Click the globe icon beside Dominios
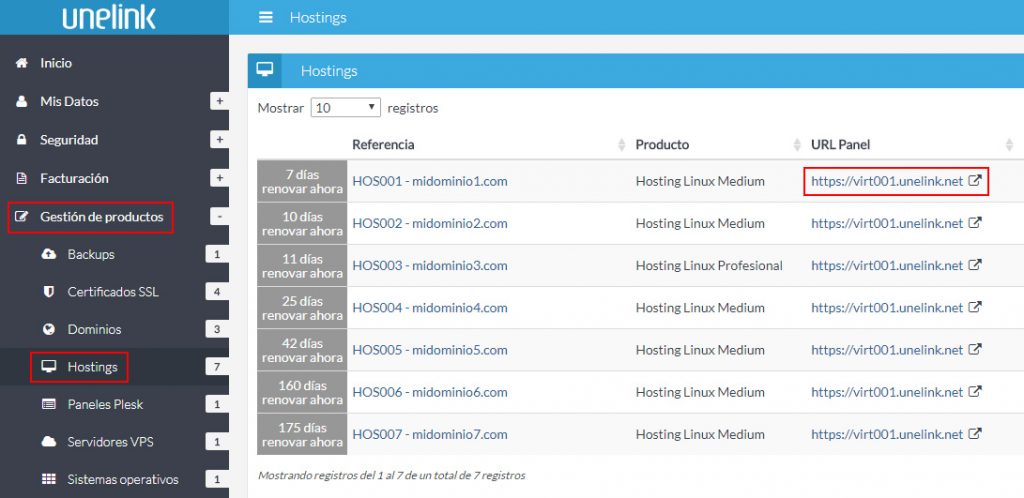1024x498 pixels. point(49,330)
